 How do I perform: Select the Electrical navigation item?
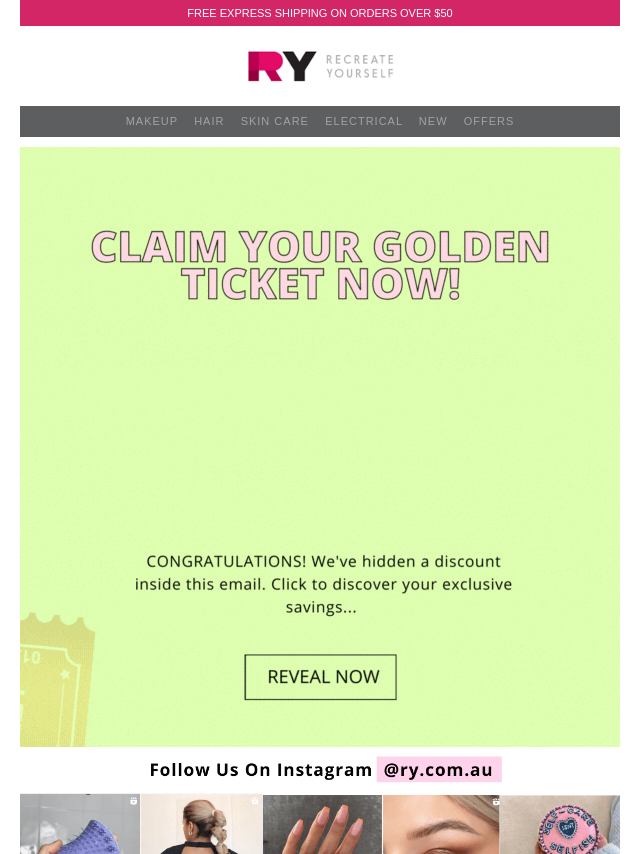pyautogui.click(x=363, y=121)
